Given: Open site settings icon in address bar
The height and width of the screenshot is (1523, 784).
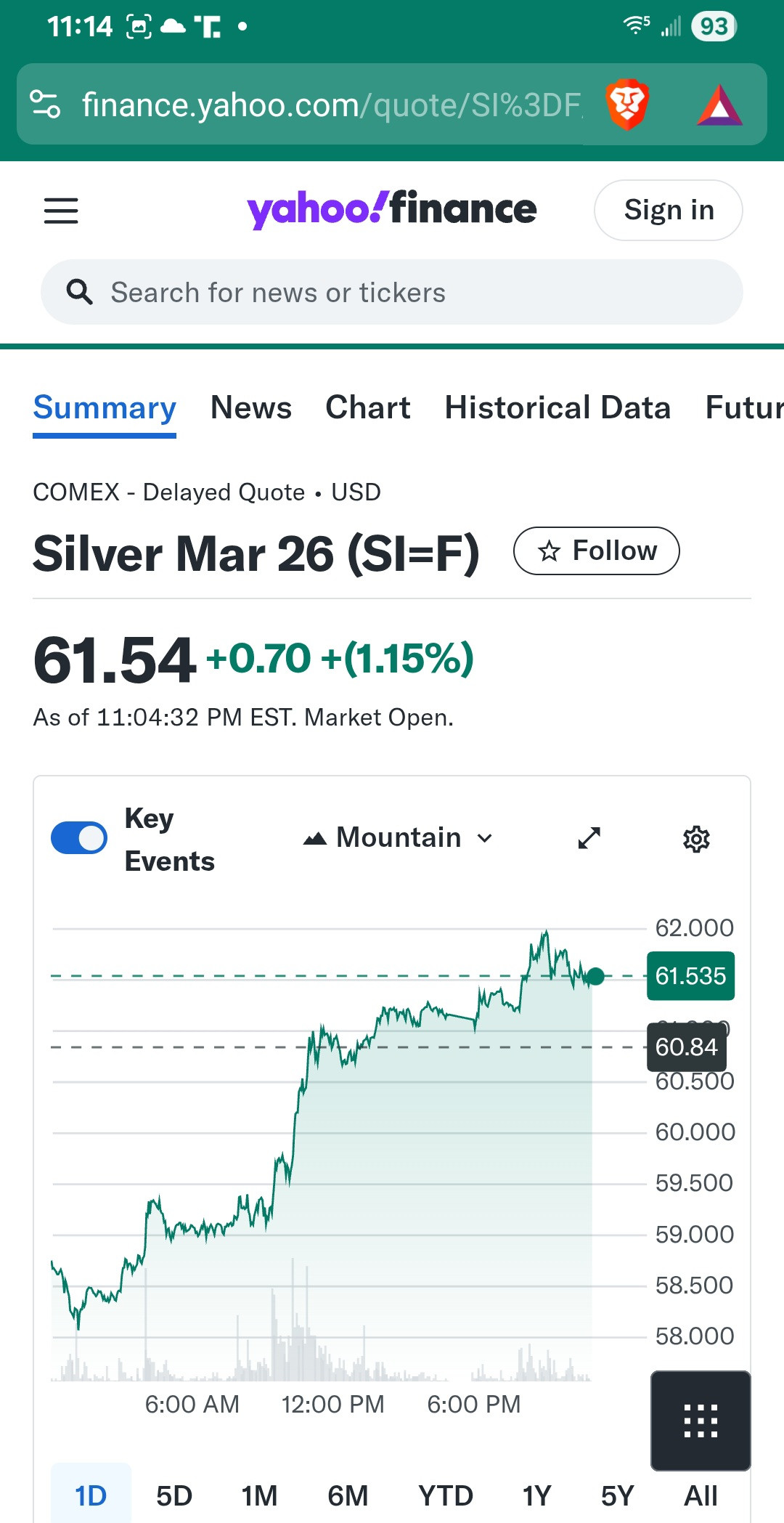Looking at the screenshot, I should click(45, 105).
